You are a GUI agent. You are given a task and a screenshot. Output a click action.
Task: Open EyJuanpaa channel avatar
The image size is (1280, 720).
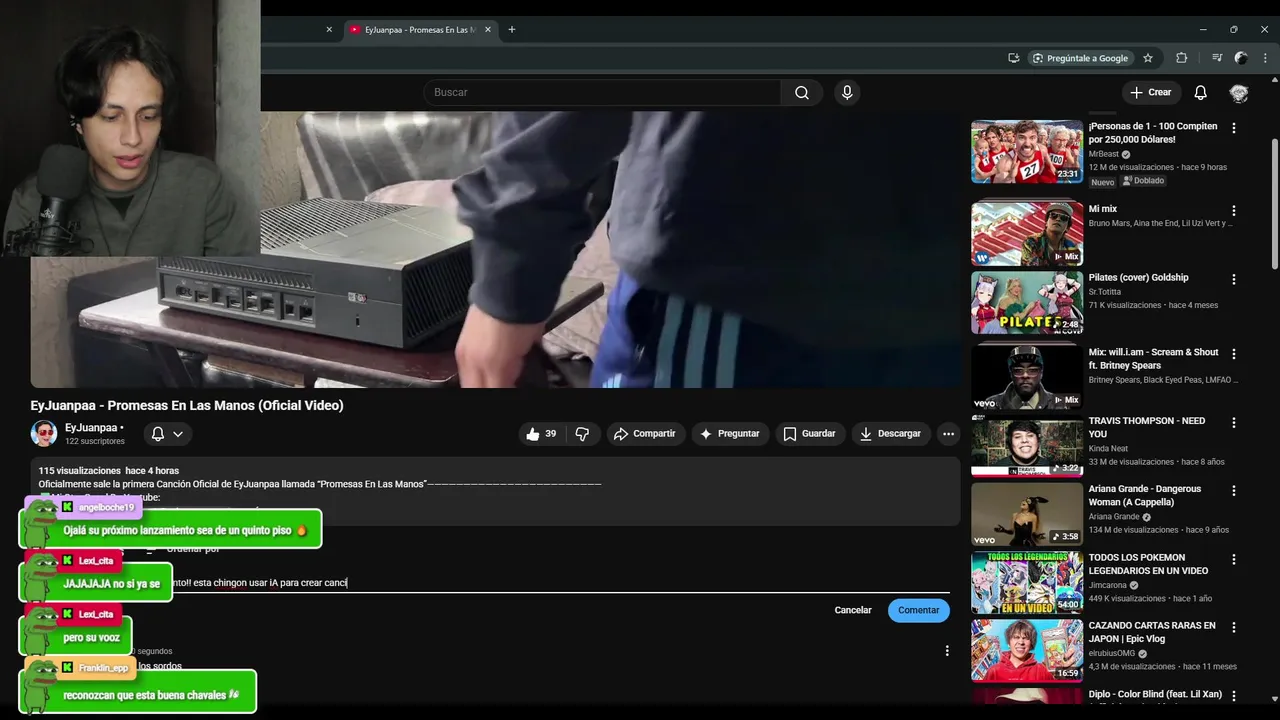pos(44,433)
